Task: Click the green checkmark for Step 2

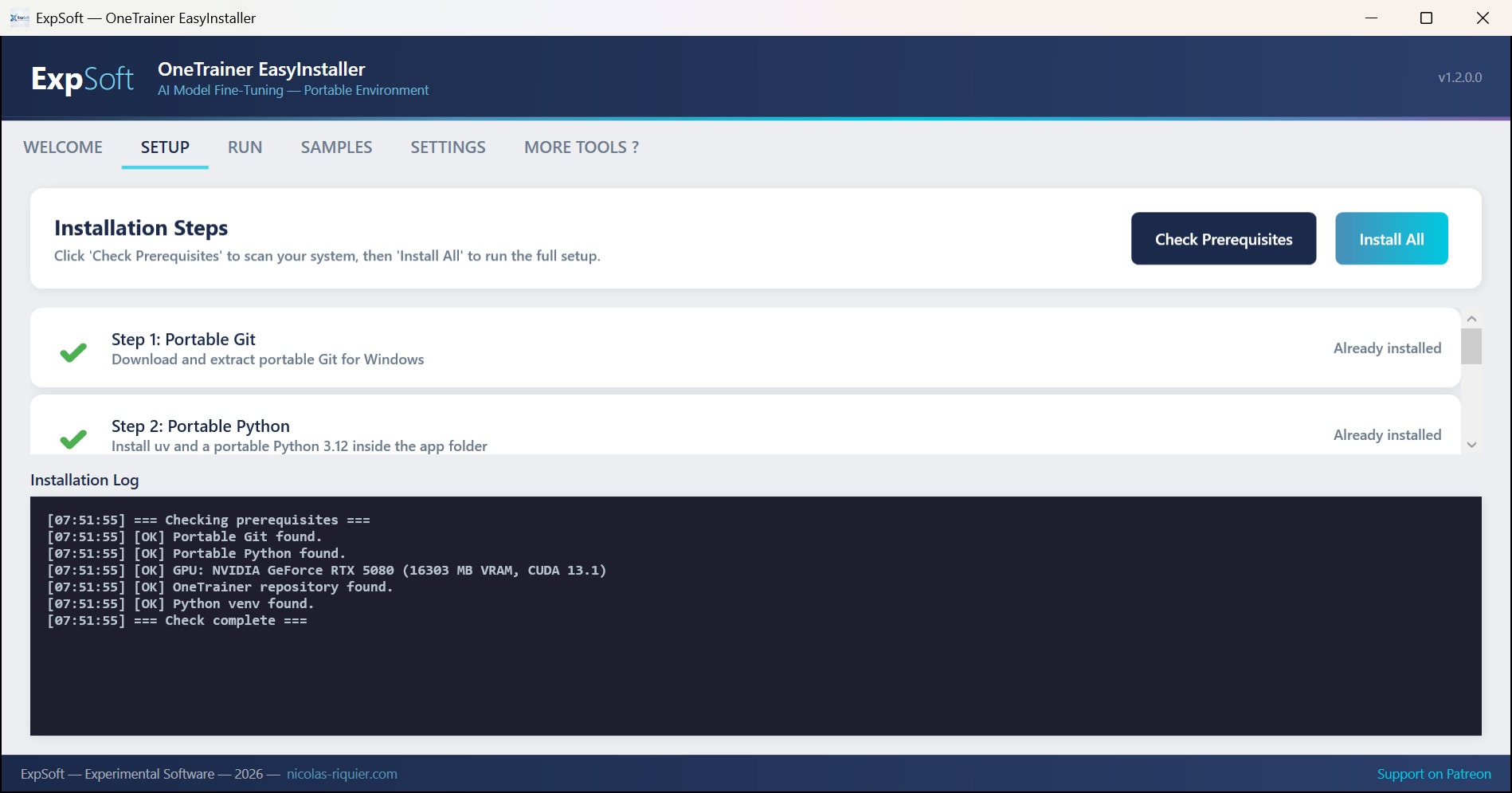Action: click(x=73, y=438)
